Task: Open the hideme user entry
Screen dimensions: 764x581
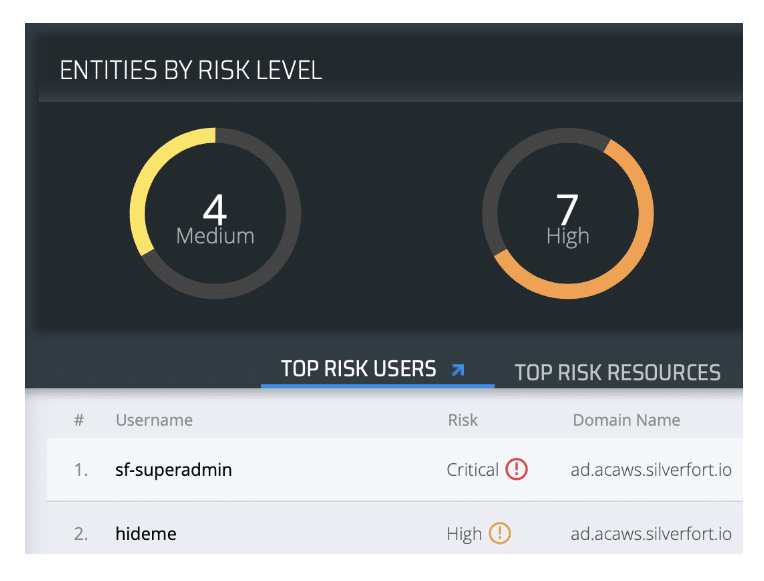Action: pyautogui.click(x=146, y=534)
